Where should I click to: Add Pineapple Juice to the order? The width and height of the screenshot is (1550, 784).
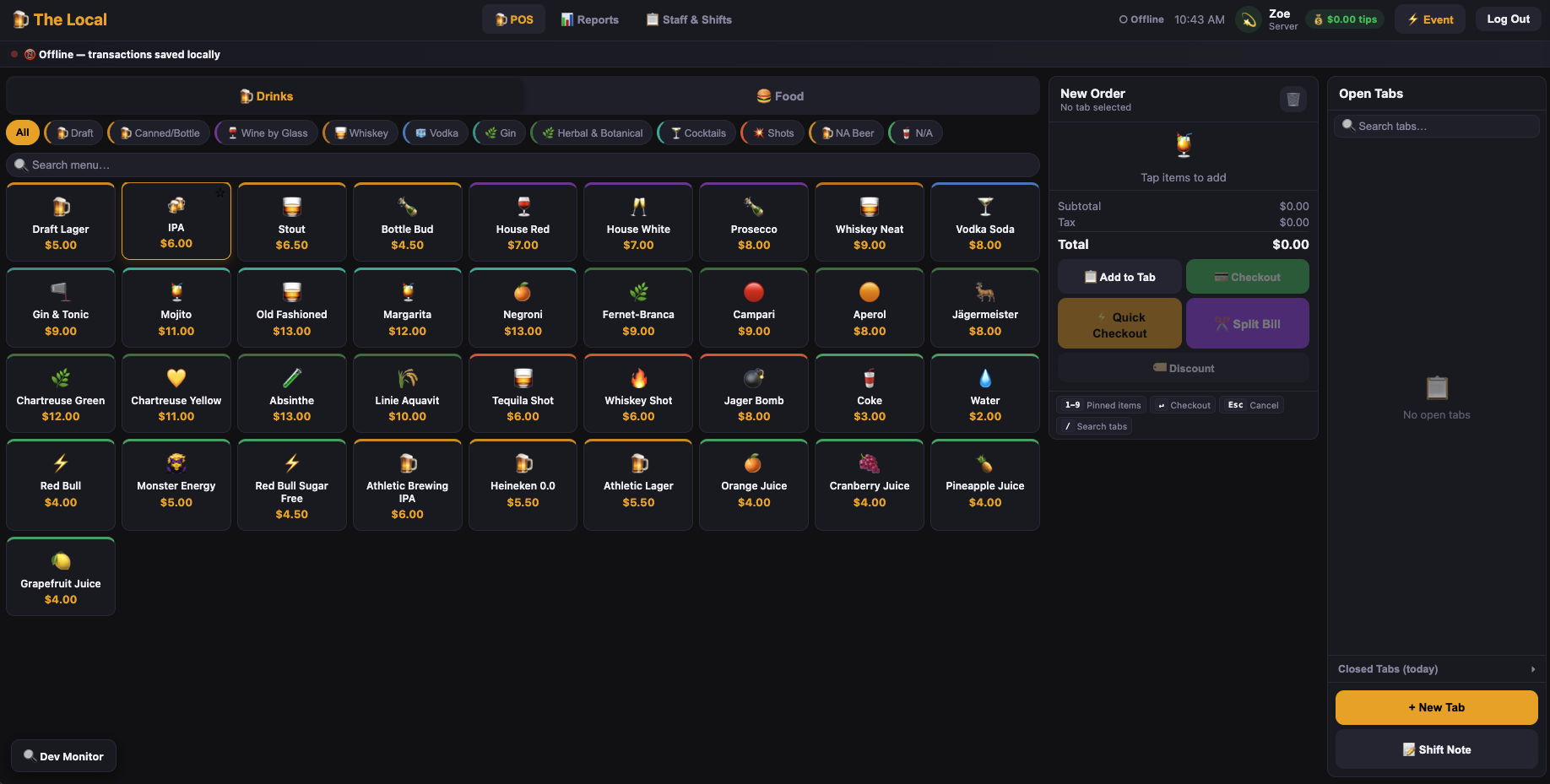985,485
